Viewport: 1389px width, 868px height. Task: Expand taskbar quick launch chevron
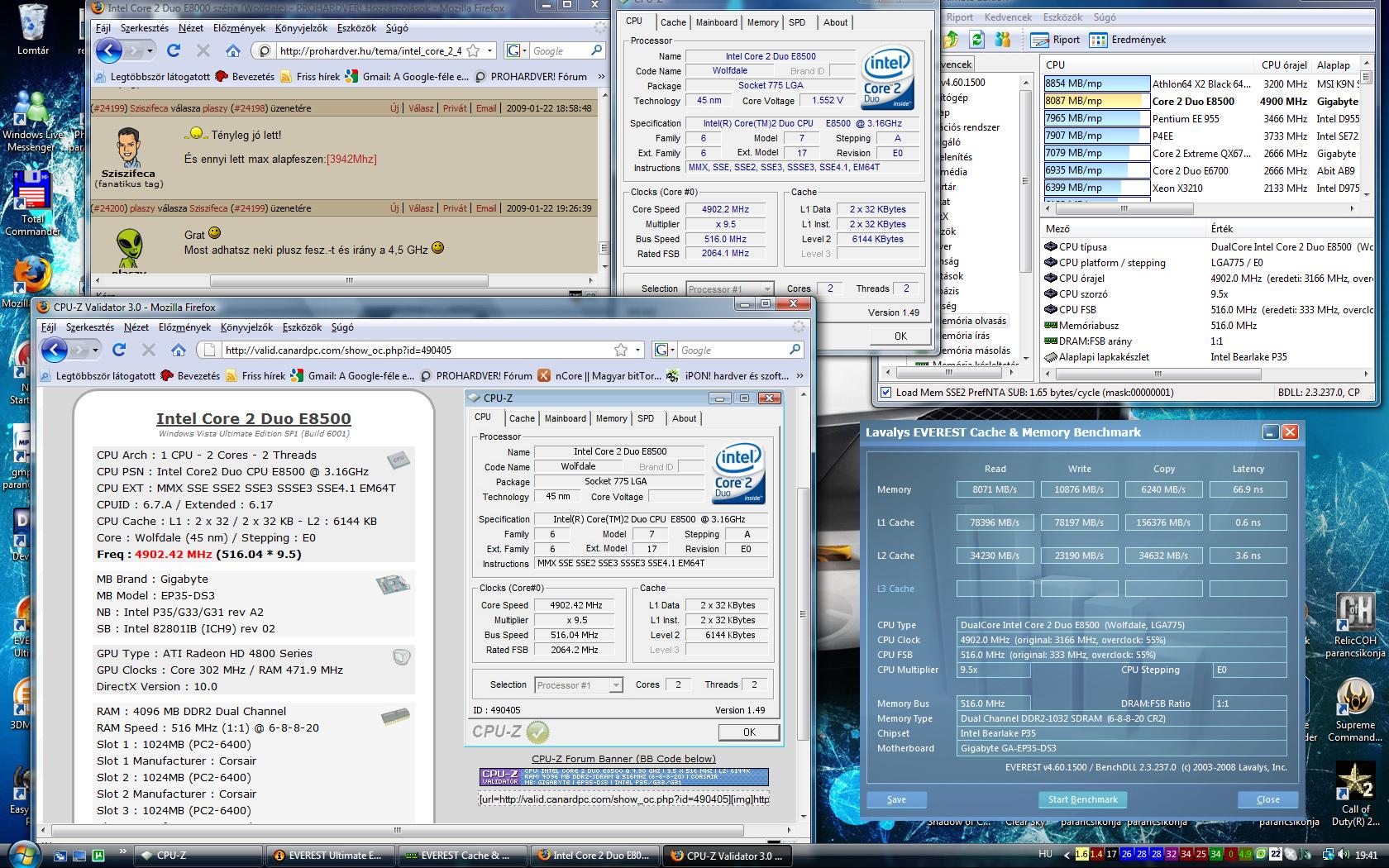coord(124,851)
